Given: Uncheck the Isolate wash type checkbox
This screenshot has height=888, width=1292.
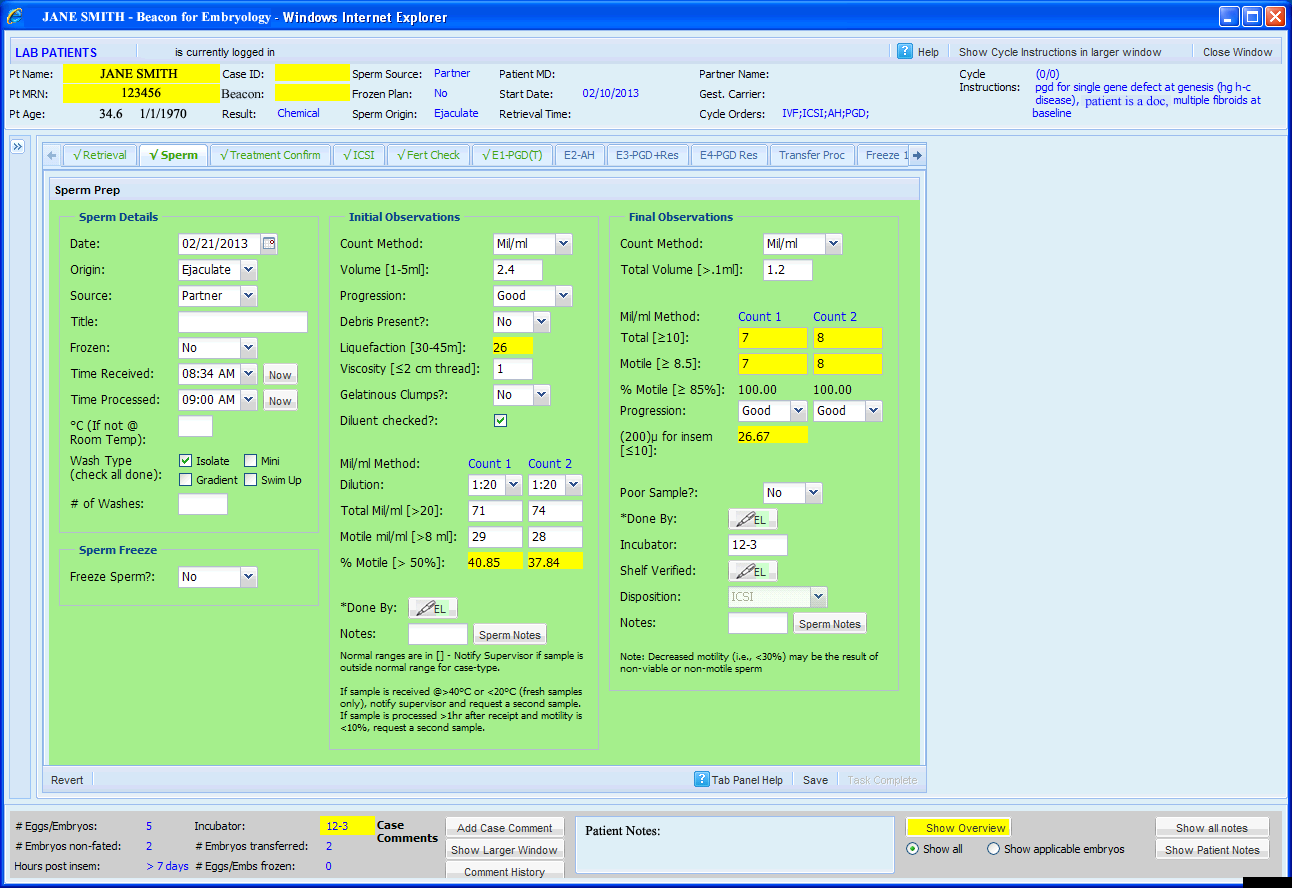Looking at the screenshot, I should point(185,461).
